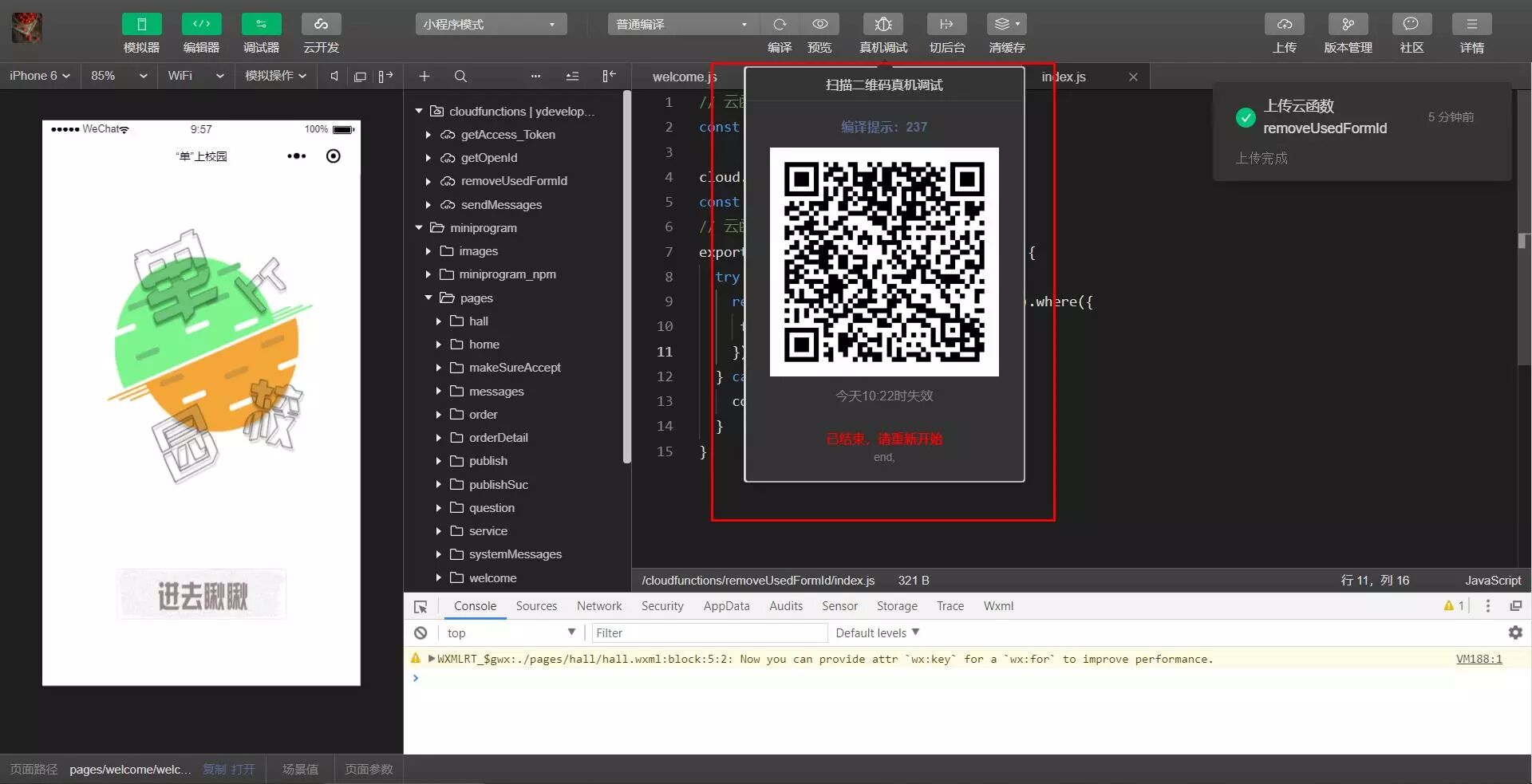Click the 上传云函数 completion notification
The width and height of the screenshot is (1532, 784).
tap(1362, 132)
